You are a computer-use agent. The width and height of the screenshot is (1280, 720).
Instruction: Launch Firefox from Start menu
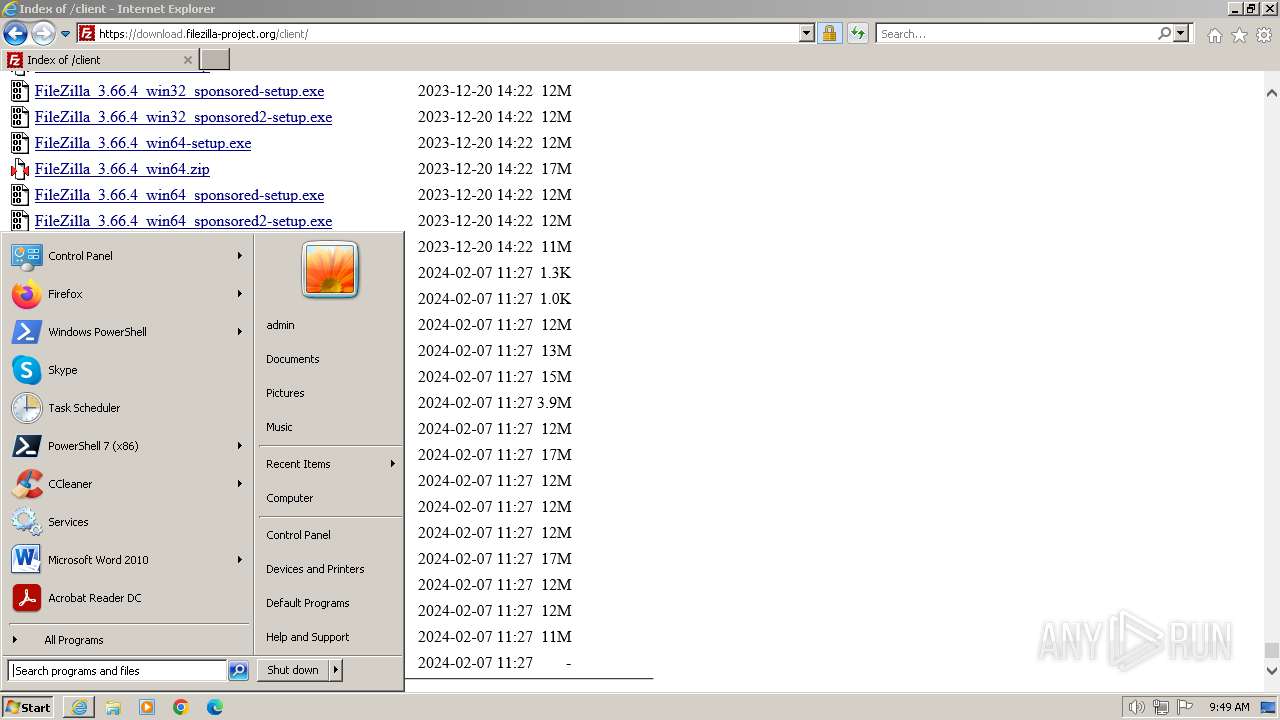(127, 294)
